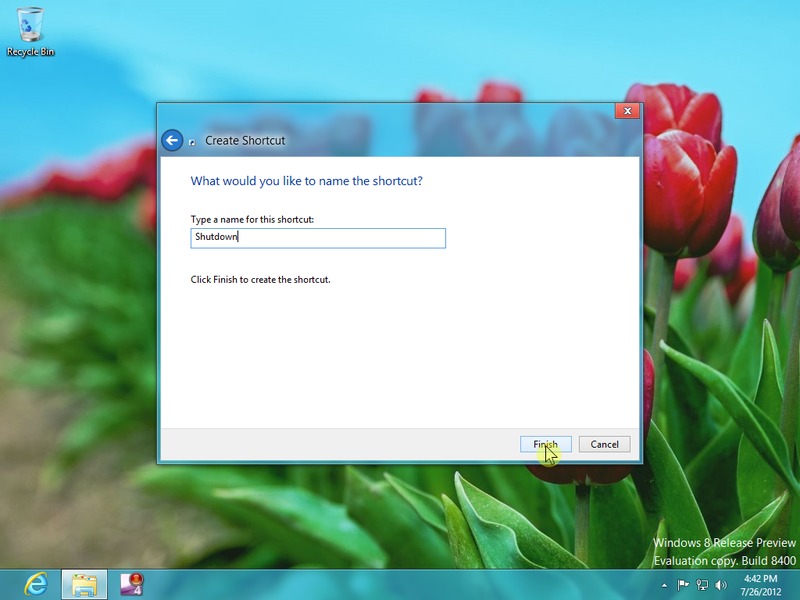Close the Create Shortcut dialog

tap(627, 111)
